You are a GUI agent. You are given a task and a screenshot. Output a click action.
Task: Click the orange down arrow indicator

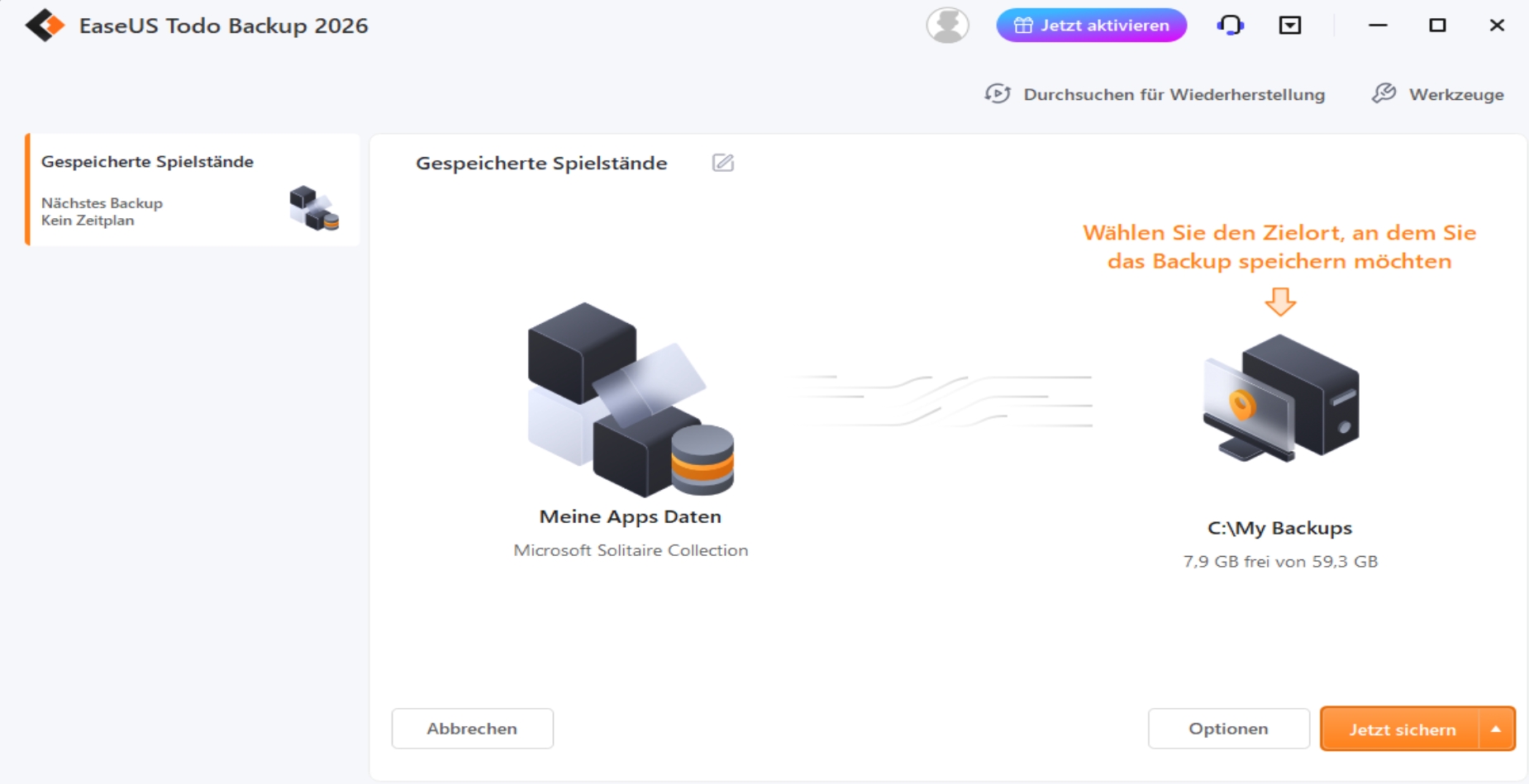click(x=1280, y=302)
